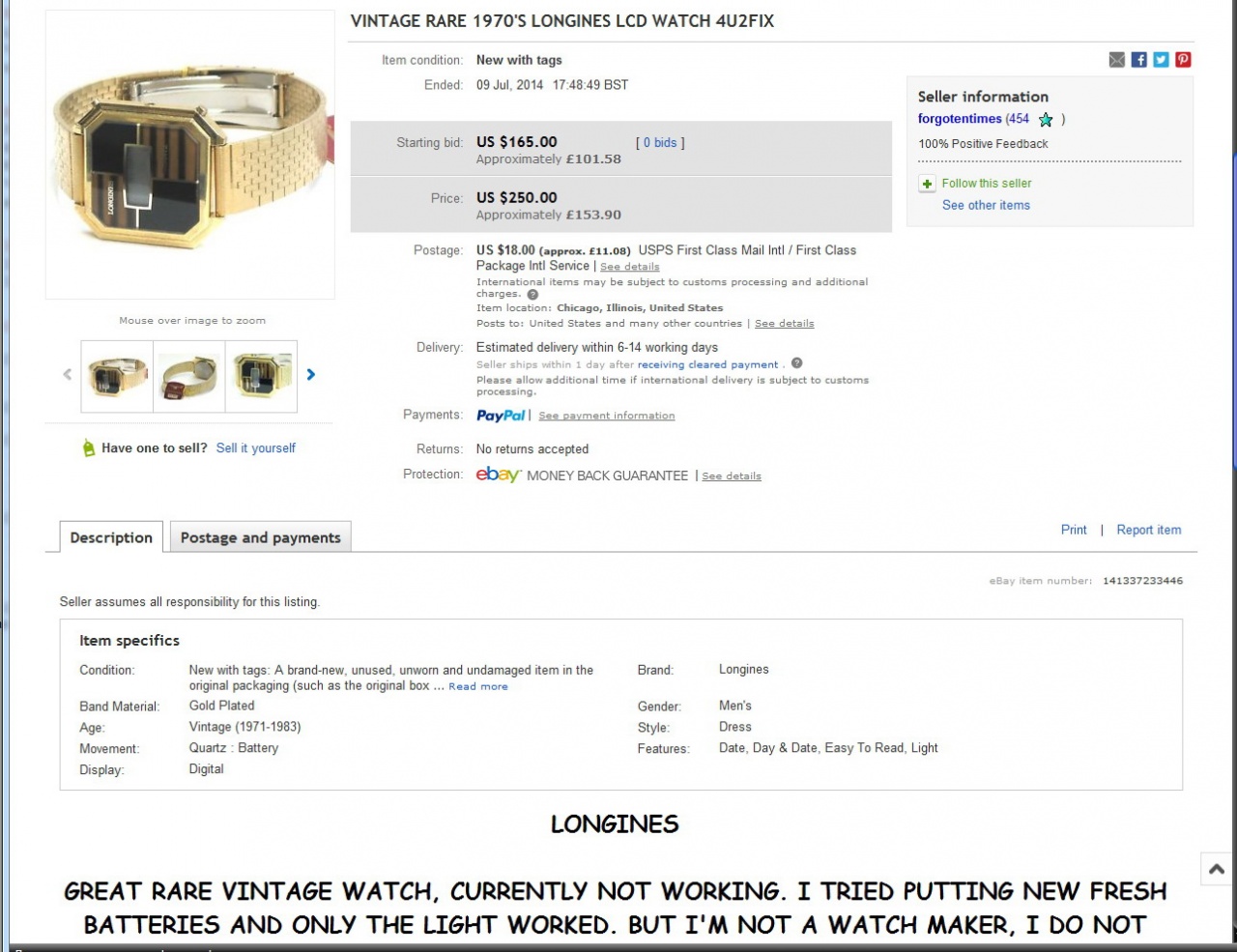Open the Sell it yourself link
This screenshot has height=952, width=1237.
coord(256,448)
